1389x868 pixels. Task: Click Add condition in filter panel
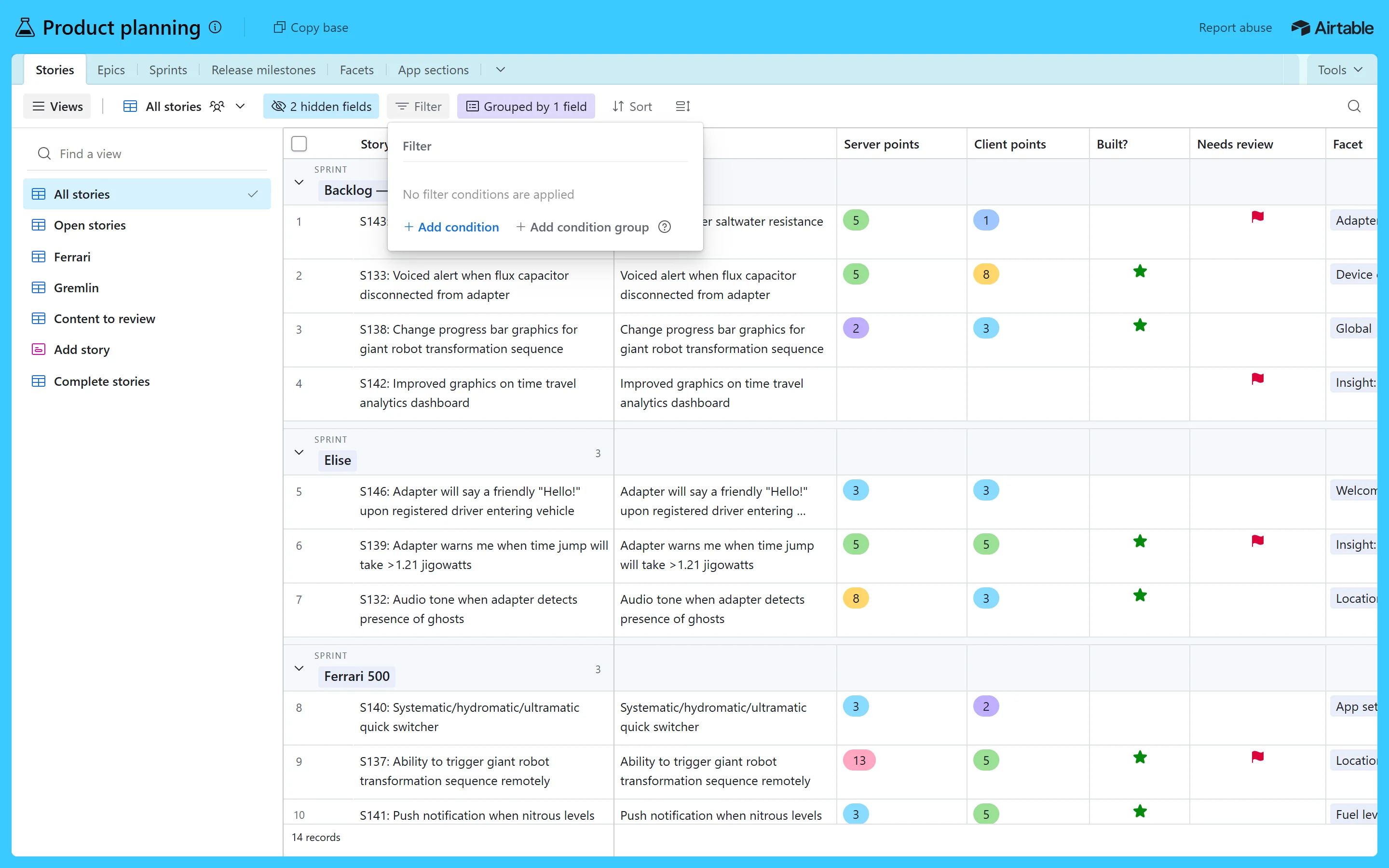click(451, 227)
